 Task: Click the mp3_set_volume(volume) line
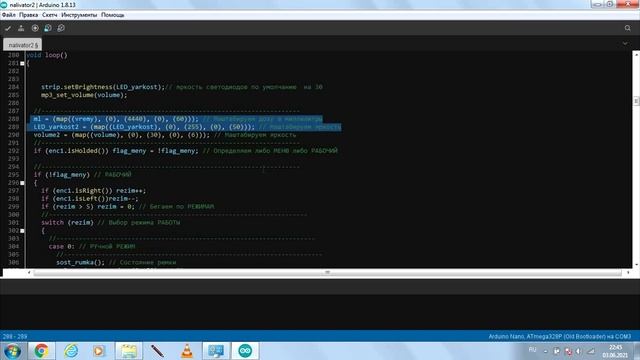tap(84, 95)
